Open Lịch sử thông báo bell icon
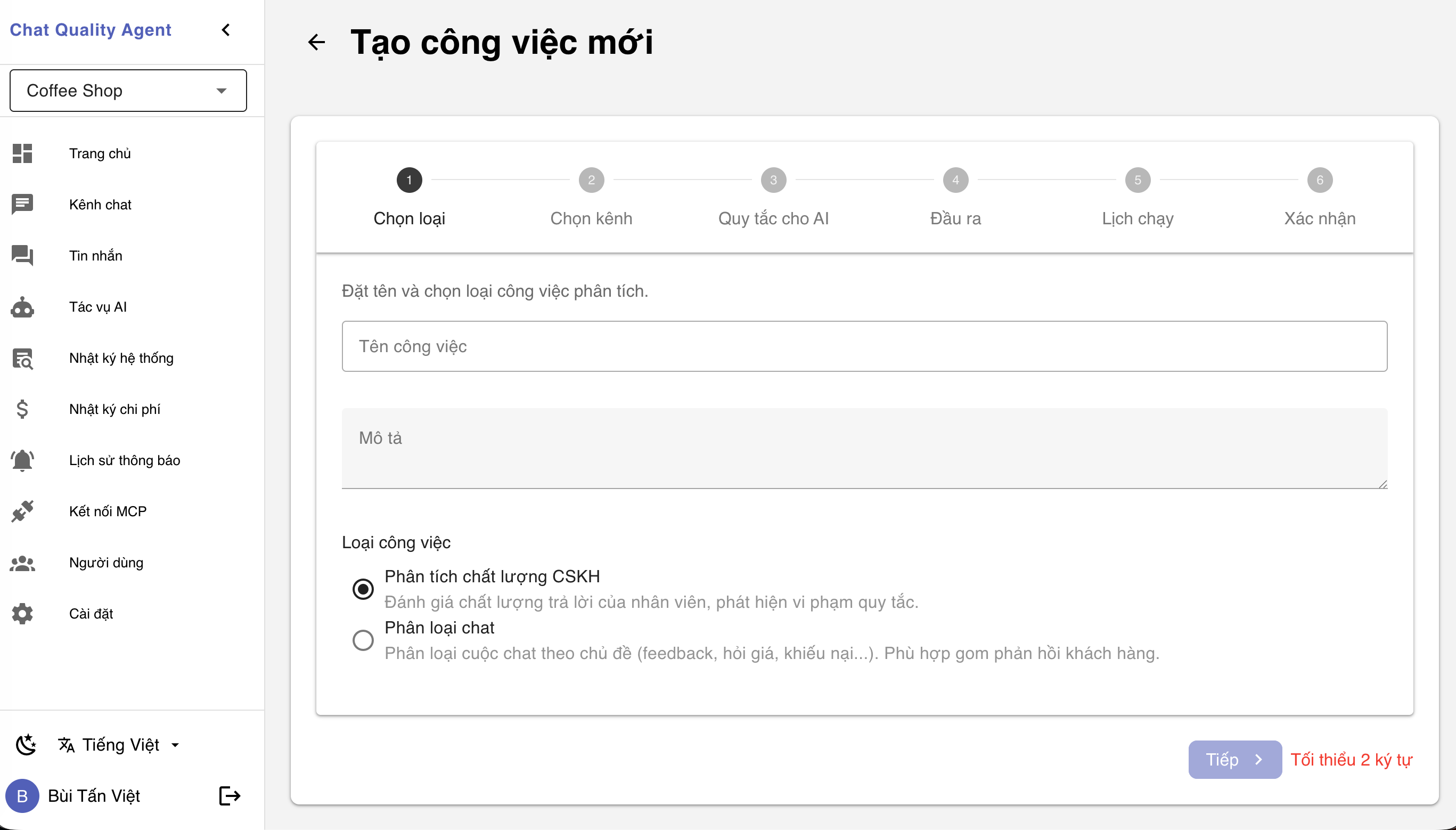Image resolution: width=1456 pixels, height=830 pixels. click(x=22, y=460)
